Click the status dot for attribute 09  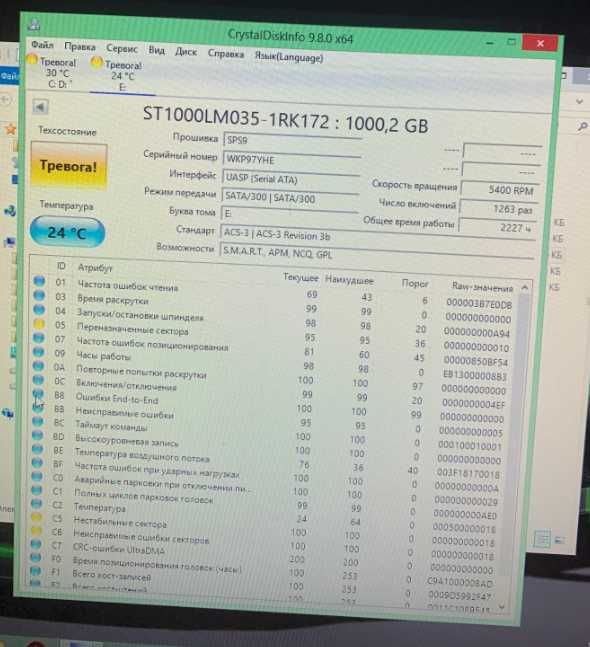[38, 352]
